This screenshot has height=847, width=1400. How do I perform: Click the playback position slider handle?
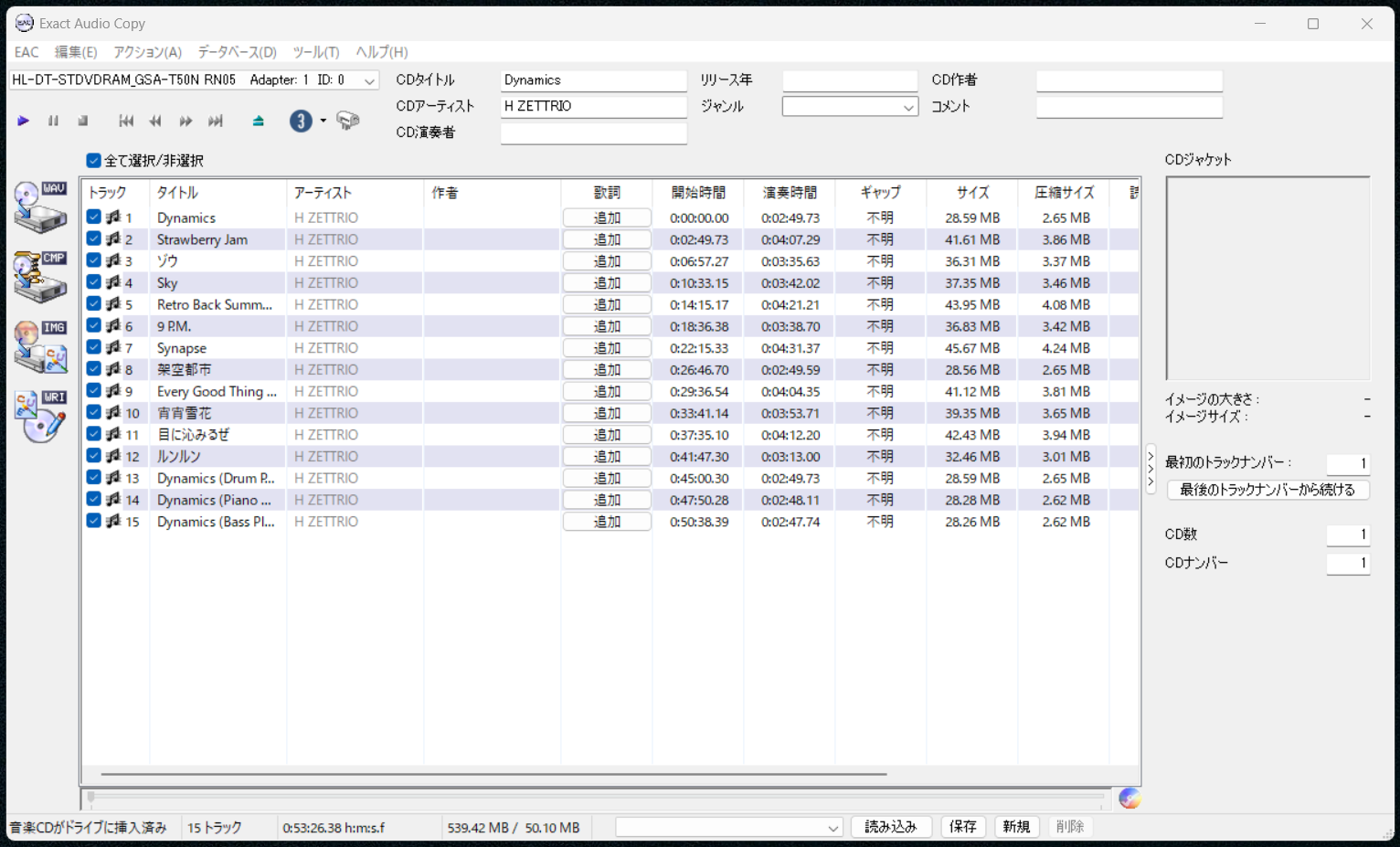click(90, 798)
